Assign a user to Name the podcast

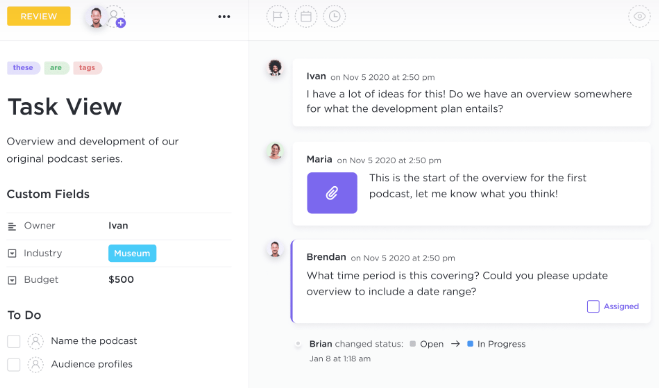click(x=36, y=341)
